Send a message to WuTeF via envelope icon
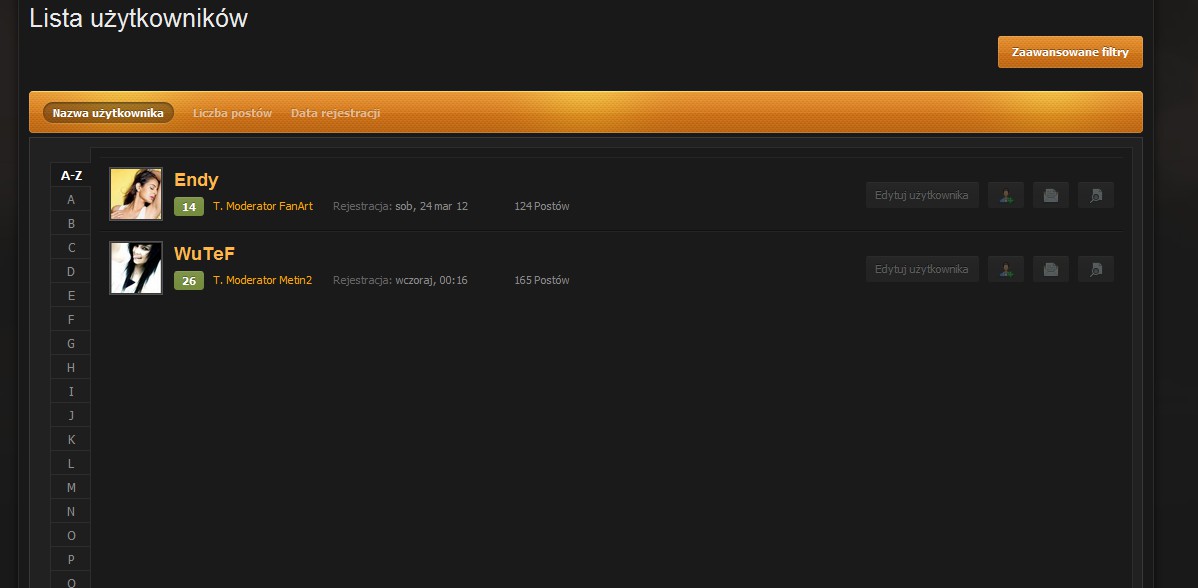The height and width of the screenshot is (588, 1198). (1050, 269)
